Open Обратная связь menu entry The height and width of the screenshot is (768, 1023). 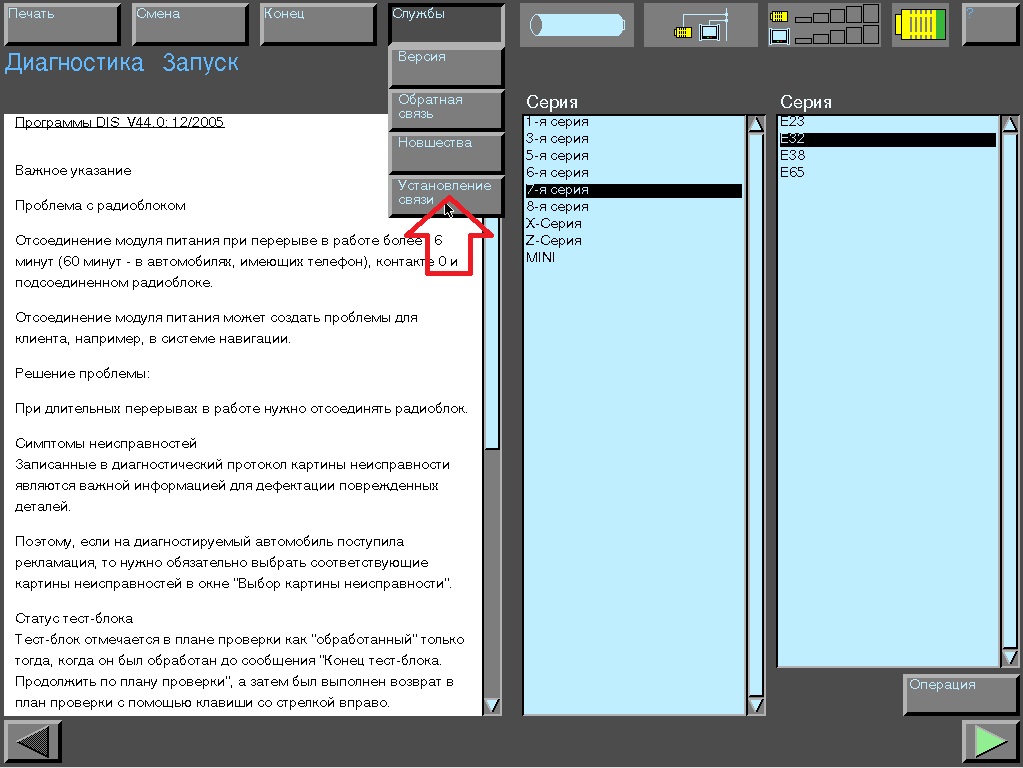[x=446, y=109]
